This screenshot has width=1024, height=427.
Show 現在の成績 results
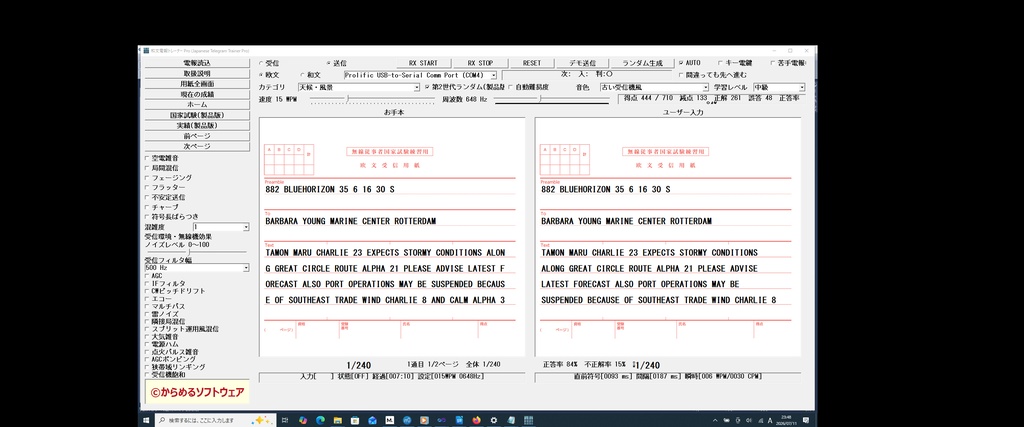tap(197, 94)
